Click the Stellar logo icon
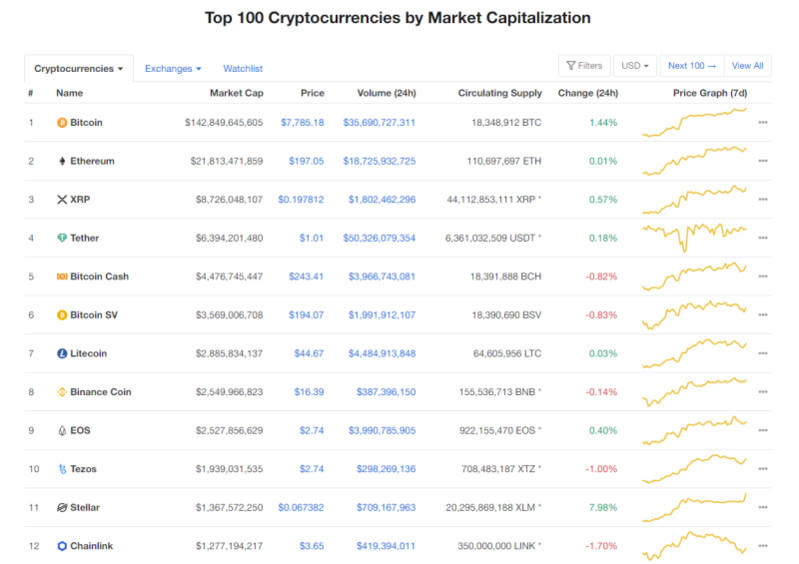This screenshot has height=564, width=799. pyautogui.click(x=62, y=508)
